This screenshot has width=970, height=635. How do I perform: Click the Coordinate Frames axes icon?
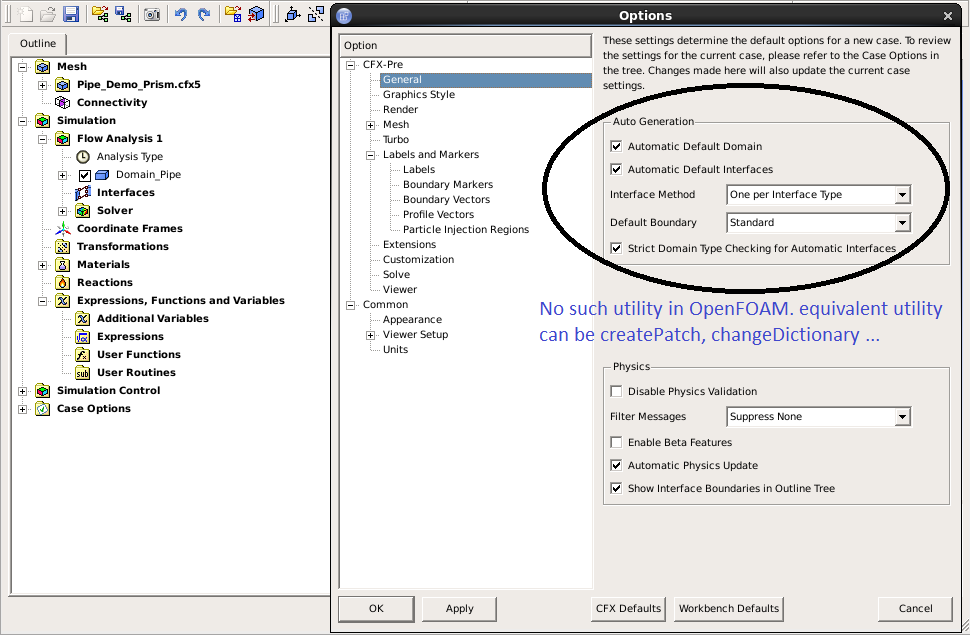click(62, 229)
